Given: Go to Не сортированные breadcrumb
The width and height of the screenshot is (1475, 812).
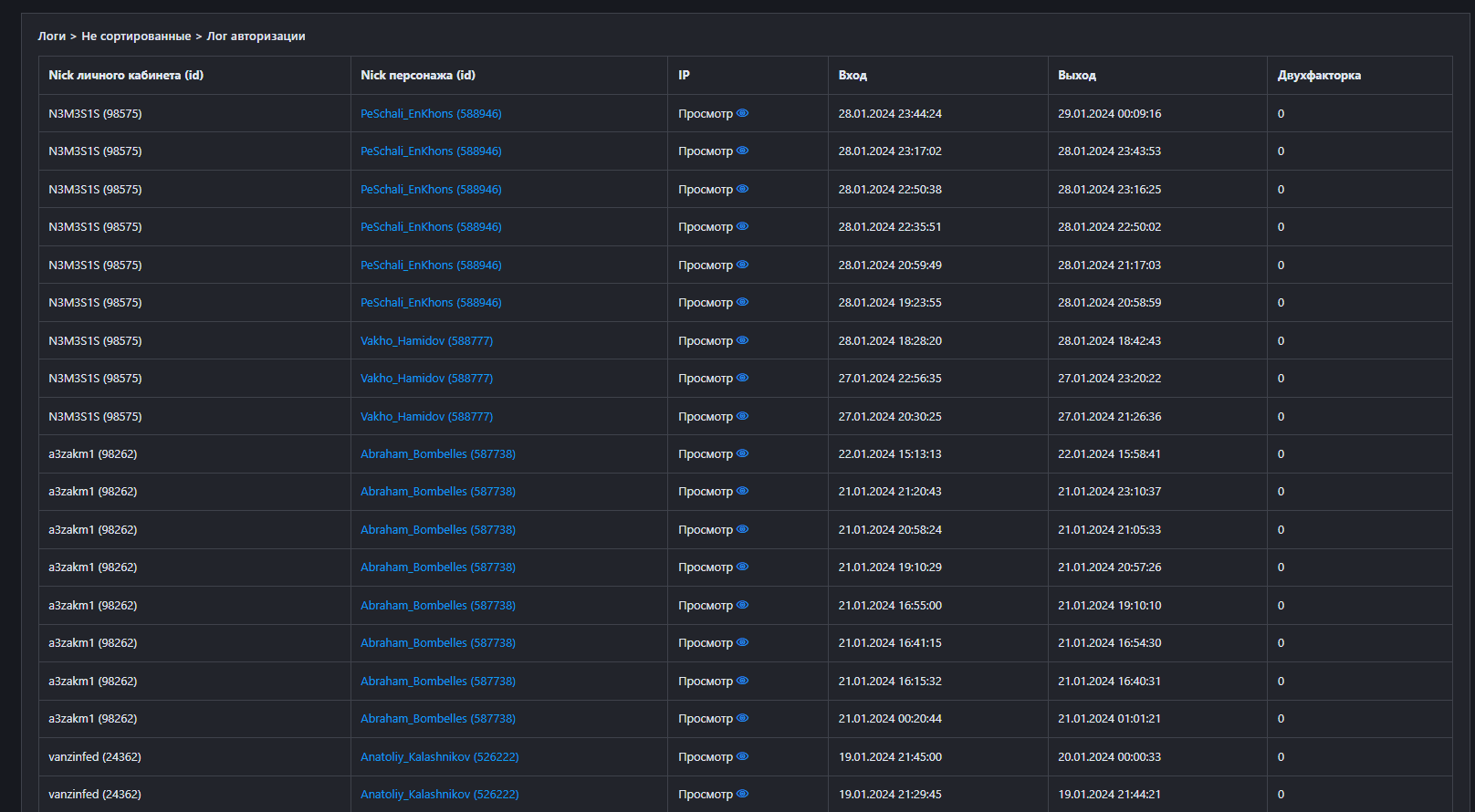Looking at the screenshot, I should (x=136, y=36).
